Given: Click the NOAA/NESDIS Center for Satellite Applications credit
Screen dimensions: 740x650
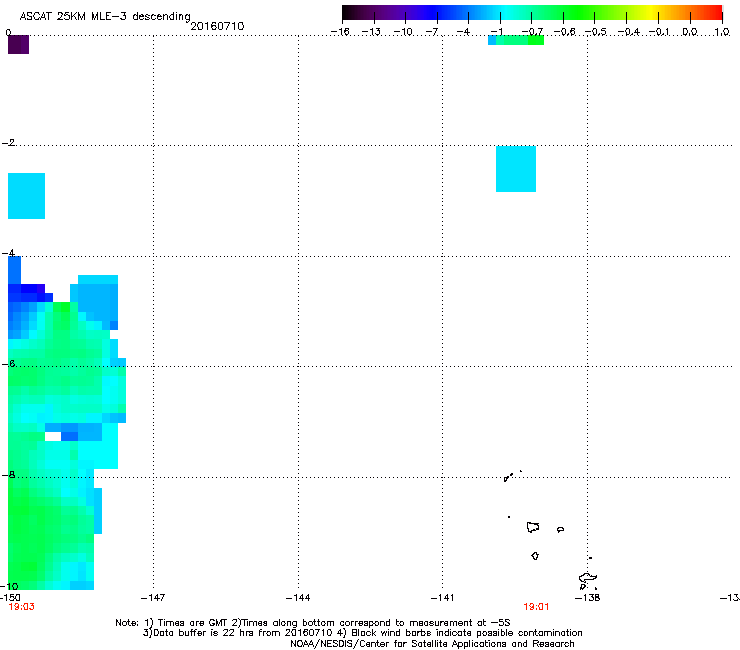Looking at the screenshot, I should pos(432,644).
